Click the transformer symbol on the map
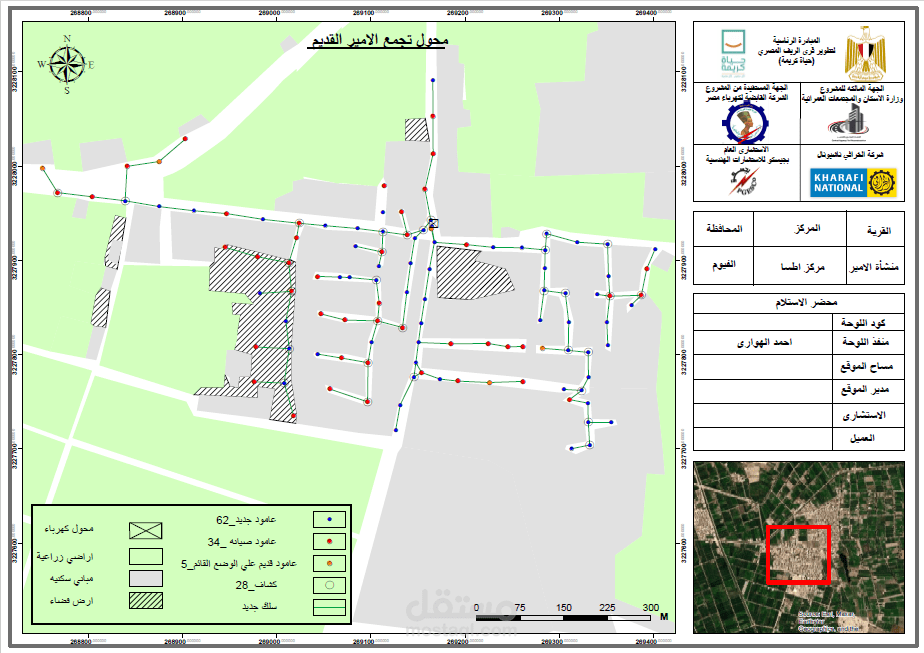This screenshot has height=653, width=924. tap(434, 223)
